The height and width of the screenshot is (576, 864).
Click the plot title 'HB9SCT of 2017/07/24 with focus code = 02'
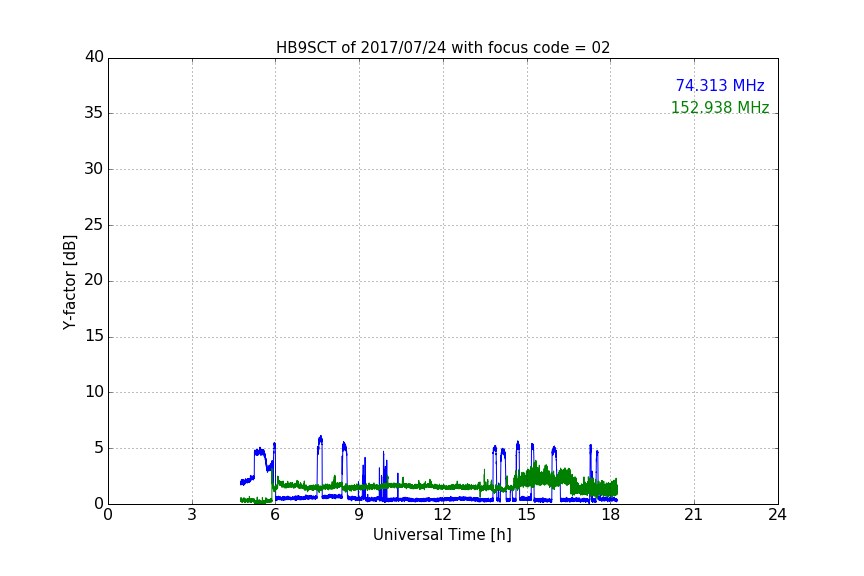(x=442, y=48)
